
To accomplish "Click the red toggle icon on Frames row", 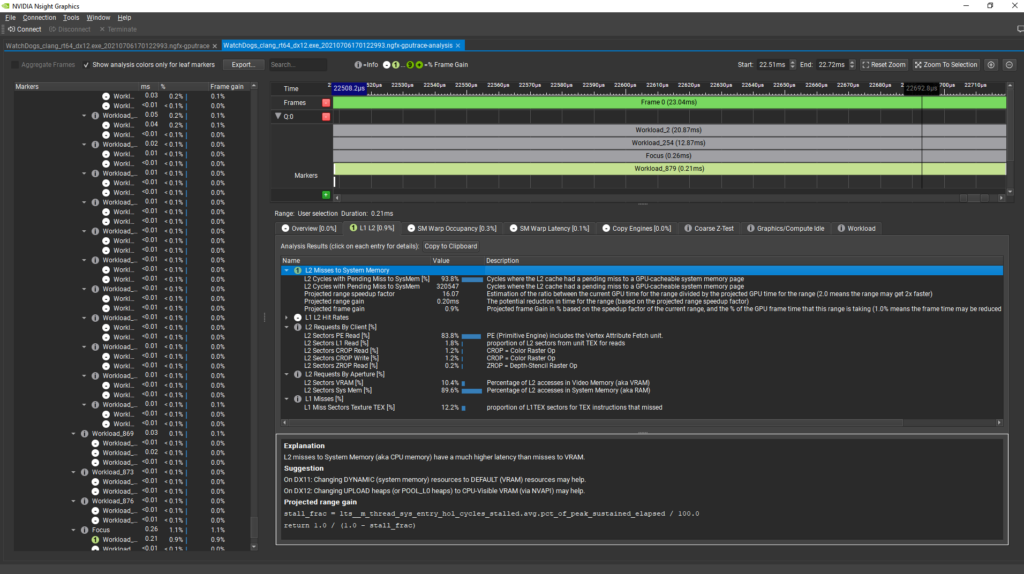I will point(326,103).
